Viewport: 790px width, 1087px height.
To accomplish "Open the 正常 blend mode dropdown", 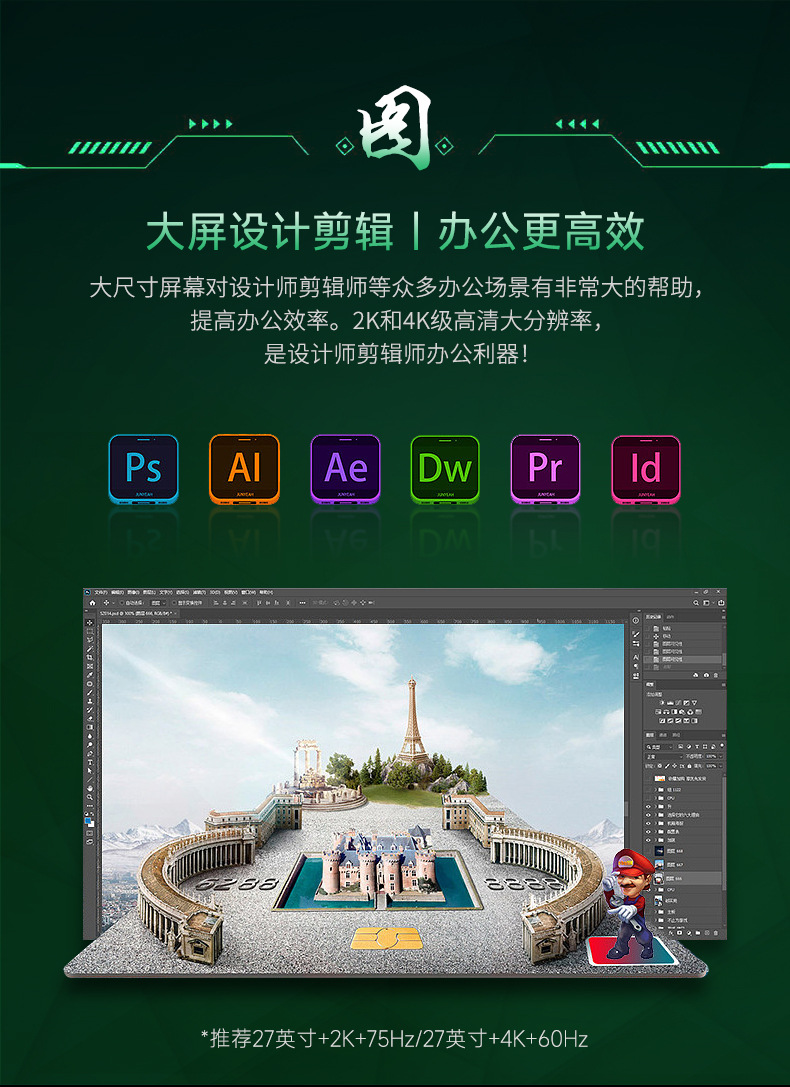I will [x=664, y=756].
